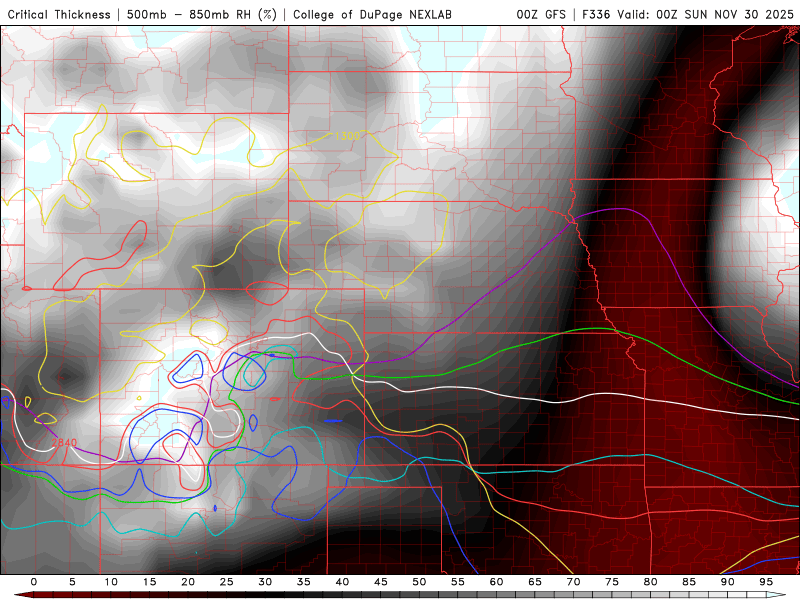Click the '75' value on color scale
800x600 pixels.
click(612, 582)
